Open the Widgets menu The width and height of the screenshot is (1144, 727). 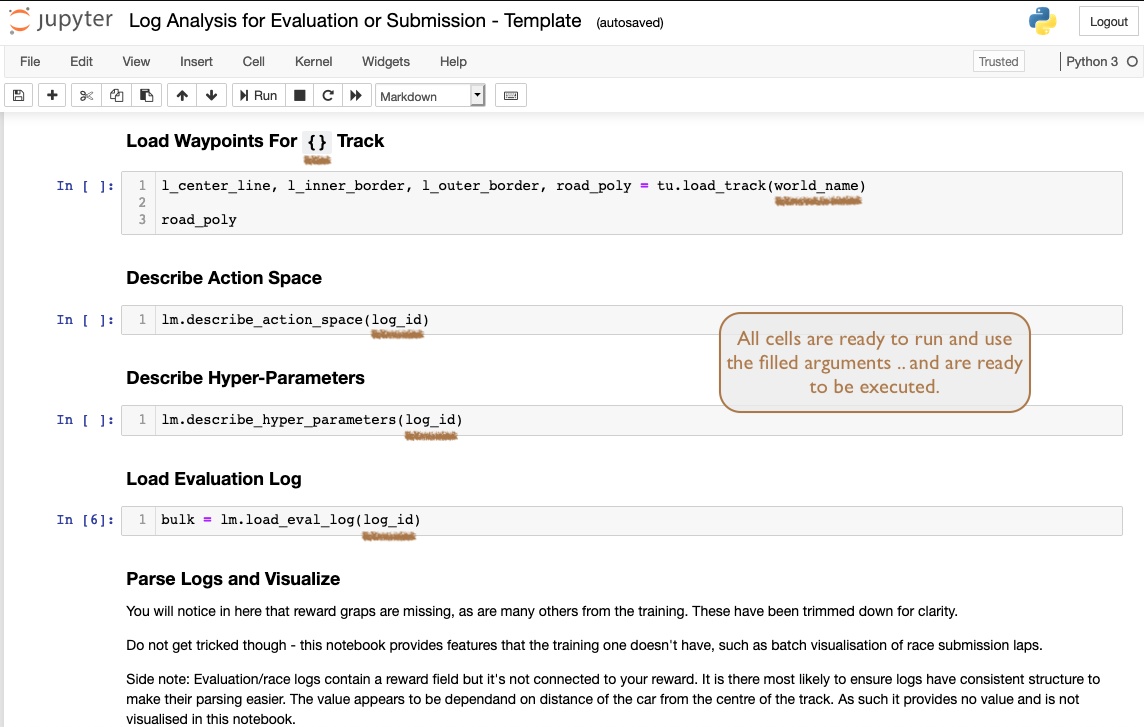click(385, 61)
